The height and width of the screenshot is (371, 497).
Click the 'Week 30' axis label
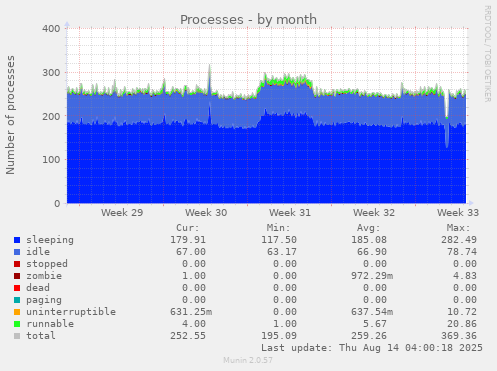point(206,213)
